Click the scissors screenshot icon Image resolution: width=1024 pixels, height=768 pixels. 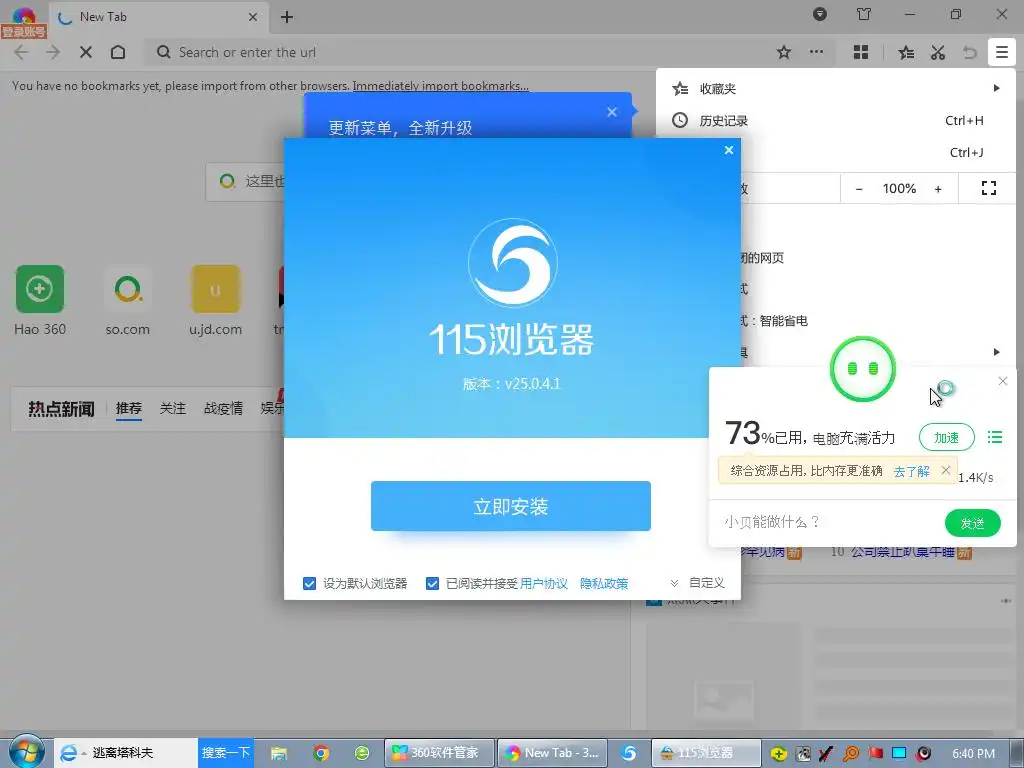coord(938,52)
